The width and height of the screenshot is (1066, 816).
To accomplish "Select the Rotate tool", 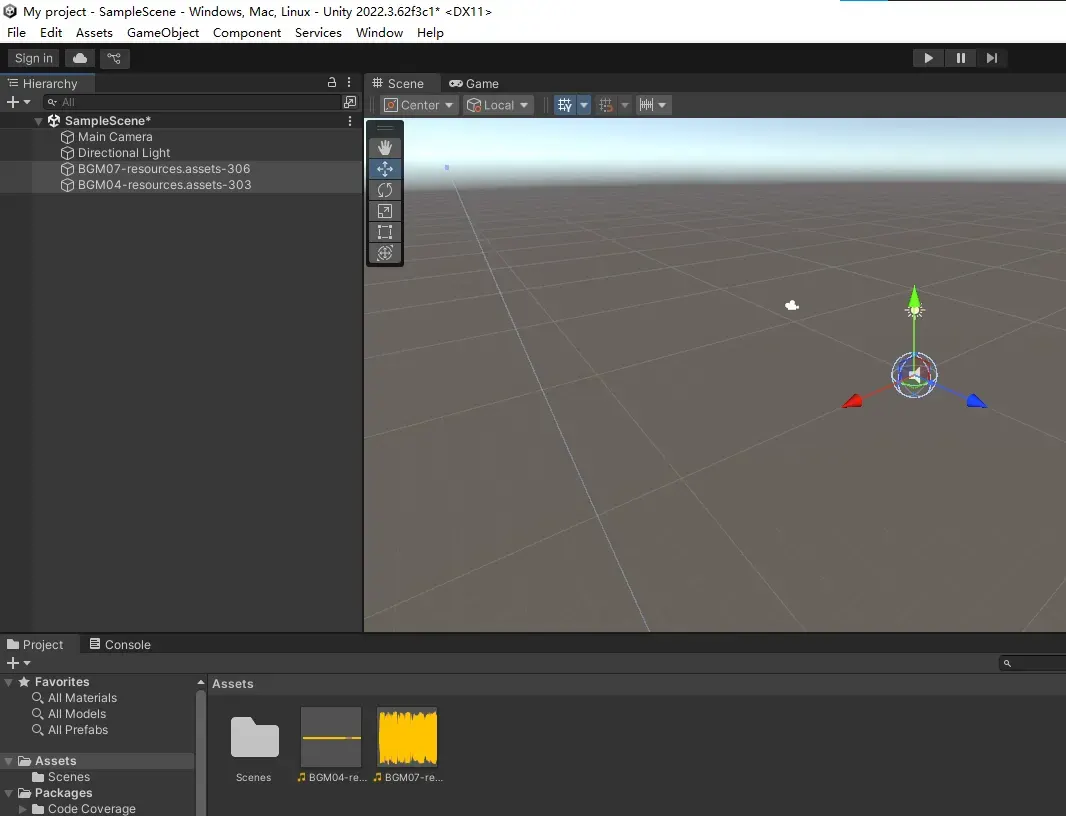I will point(385,190).
